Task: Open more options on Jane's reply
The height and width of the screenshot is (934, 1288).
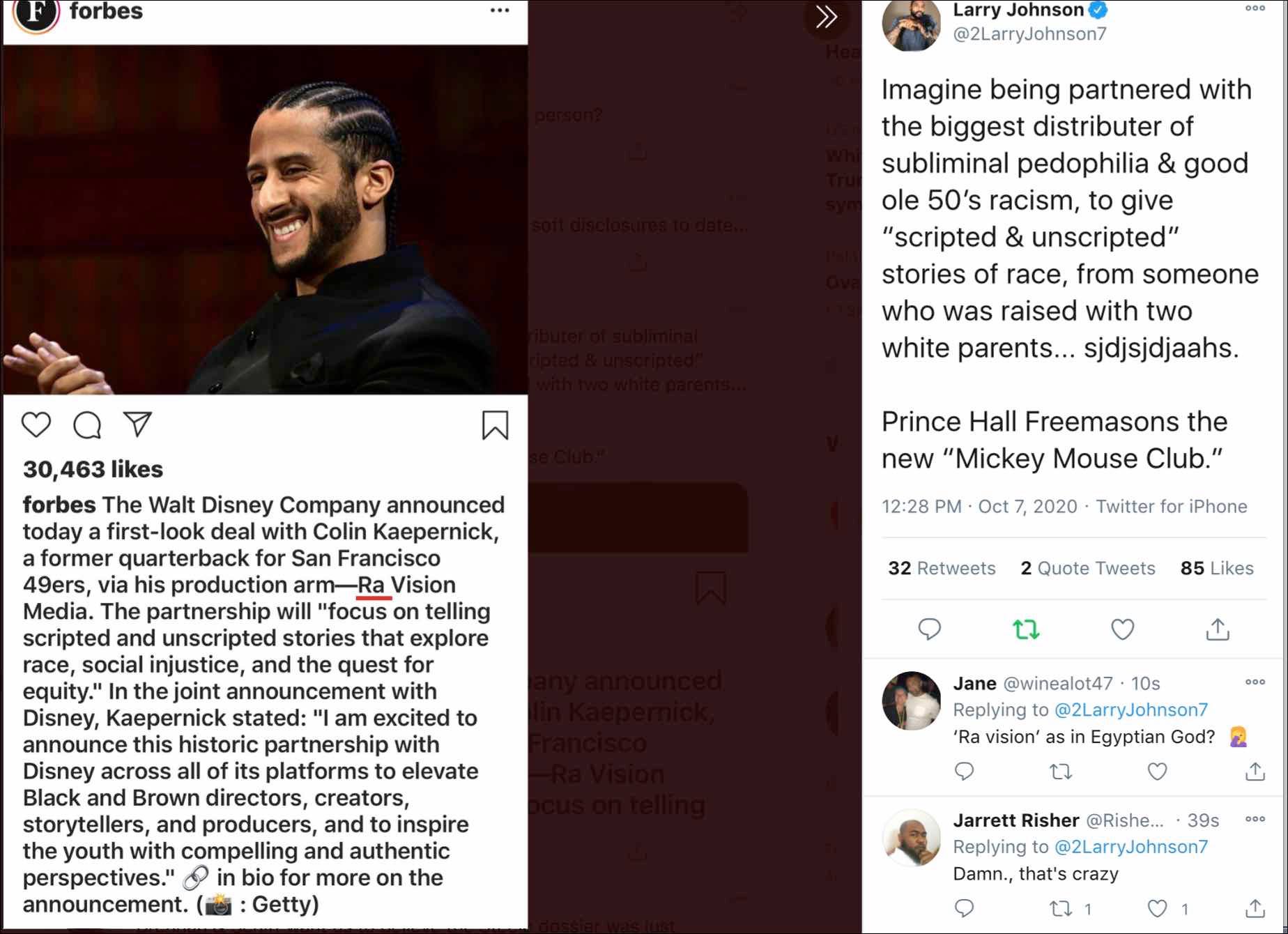Action: coord(1255,682)
